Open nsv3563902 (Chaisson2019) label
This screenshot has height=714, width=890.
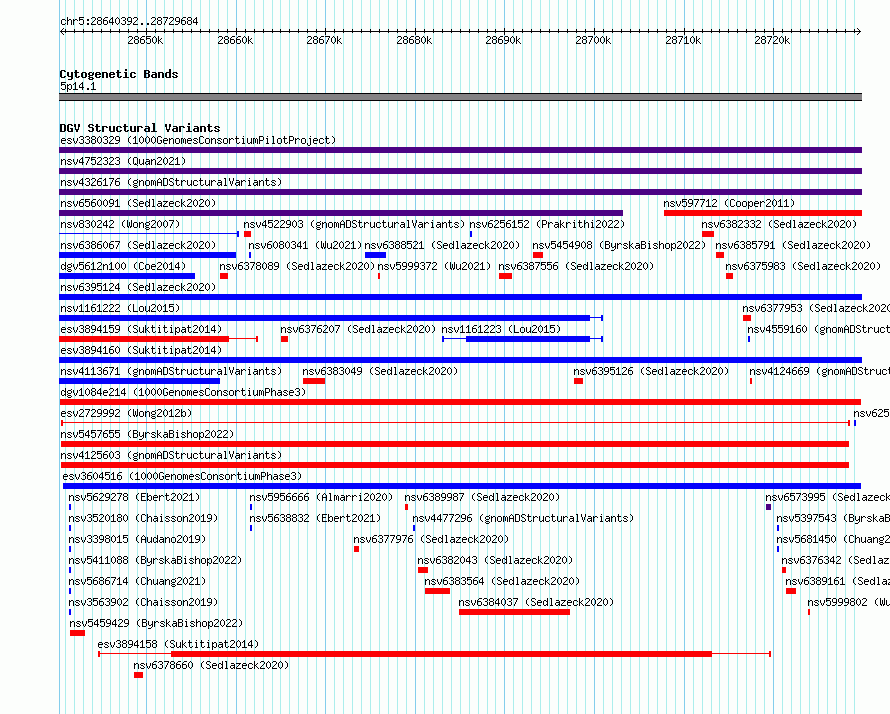143,602
